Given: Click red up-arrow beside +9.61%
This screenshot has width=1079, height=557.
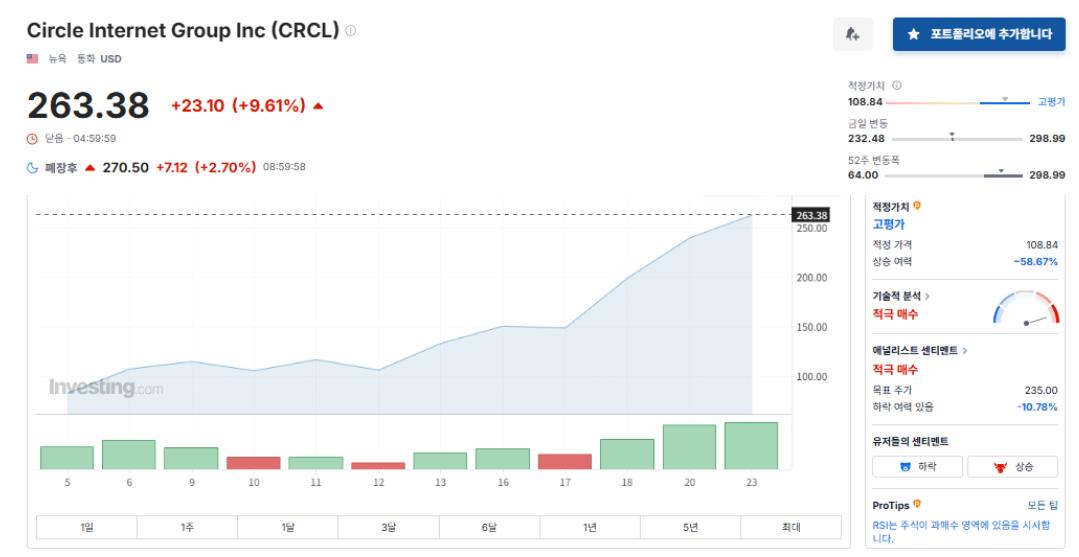Looking at the screenshot, I should click(x=318, y=105).
